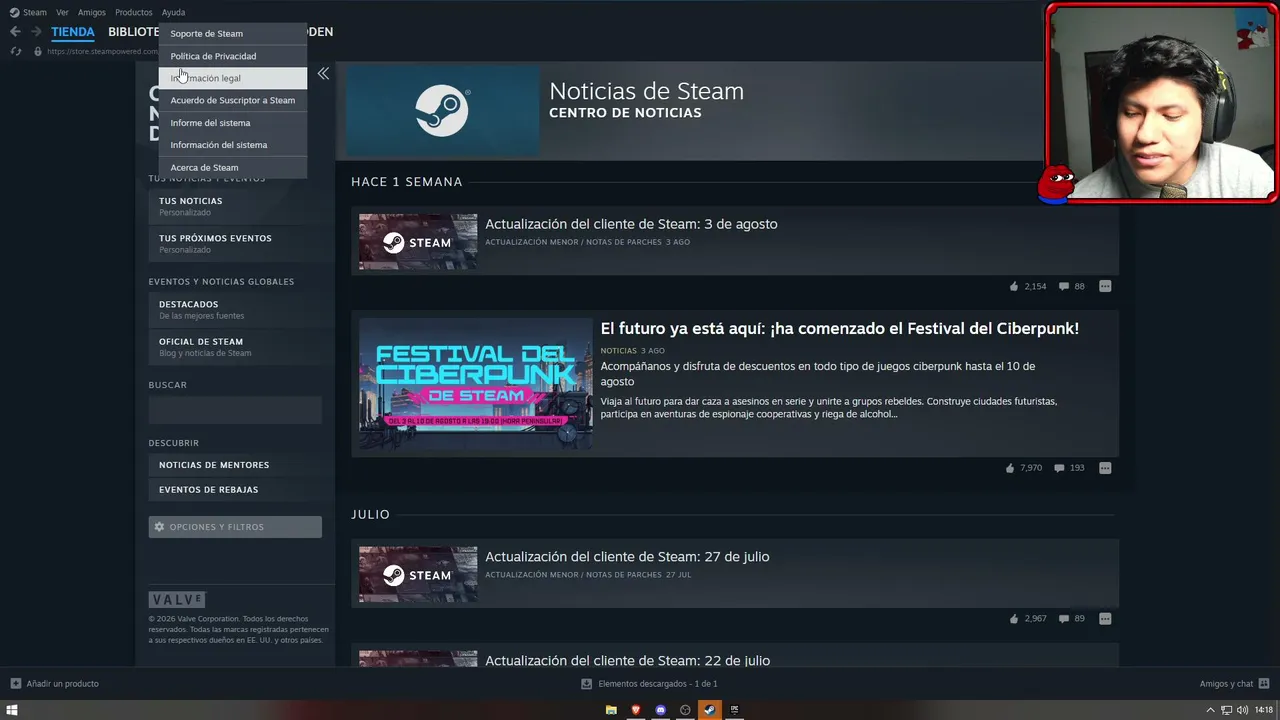
Task: Like the Festival del Ciberpunk post
Action: click(1010, 468)
